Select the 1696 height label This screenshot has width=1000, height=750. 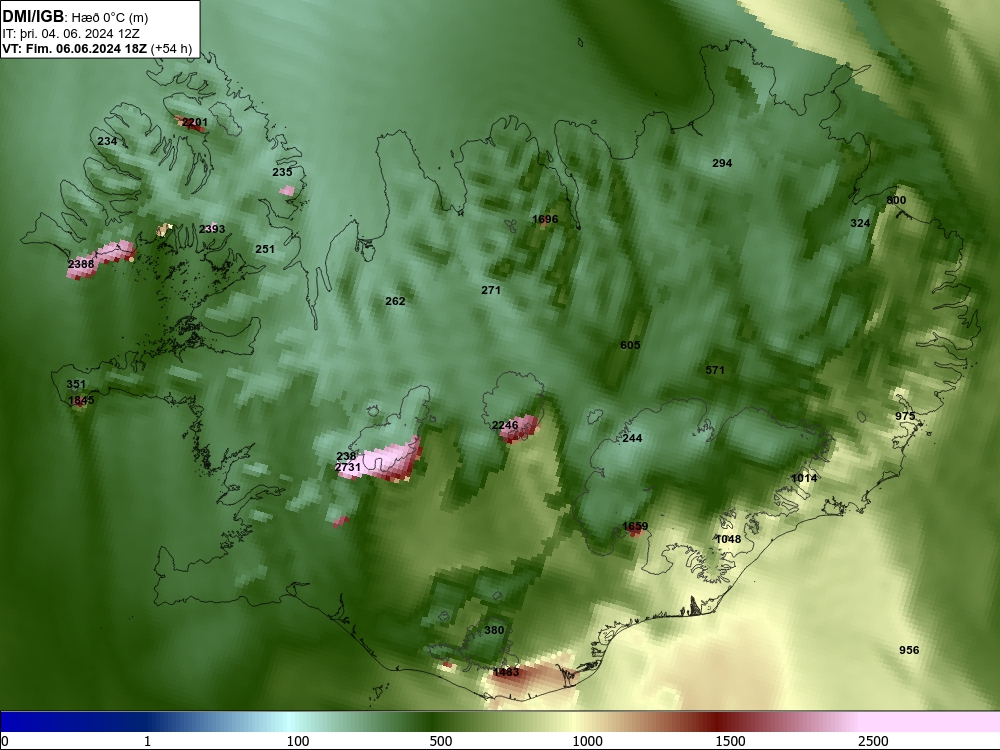[x=545, y=219]
